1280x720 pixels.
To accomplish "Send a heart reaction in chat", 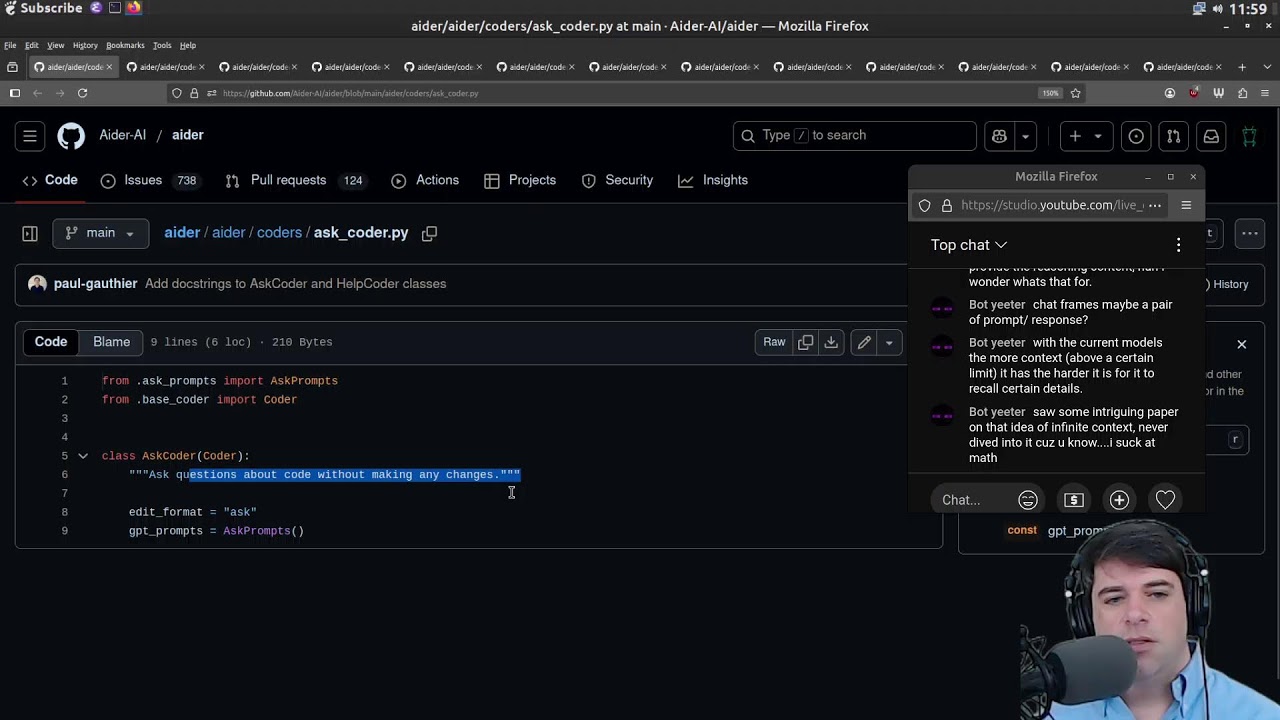I will pos(1165,500).
